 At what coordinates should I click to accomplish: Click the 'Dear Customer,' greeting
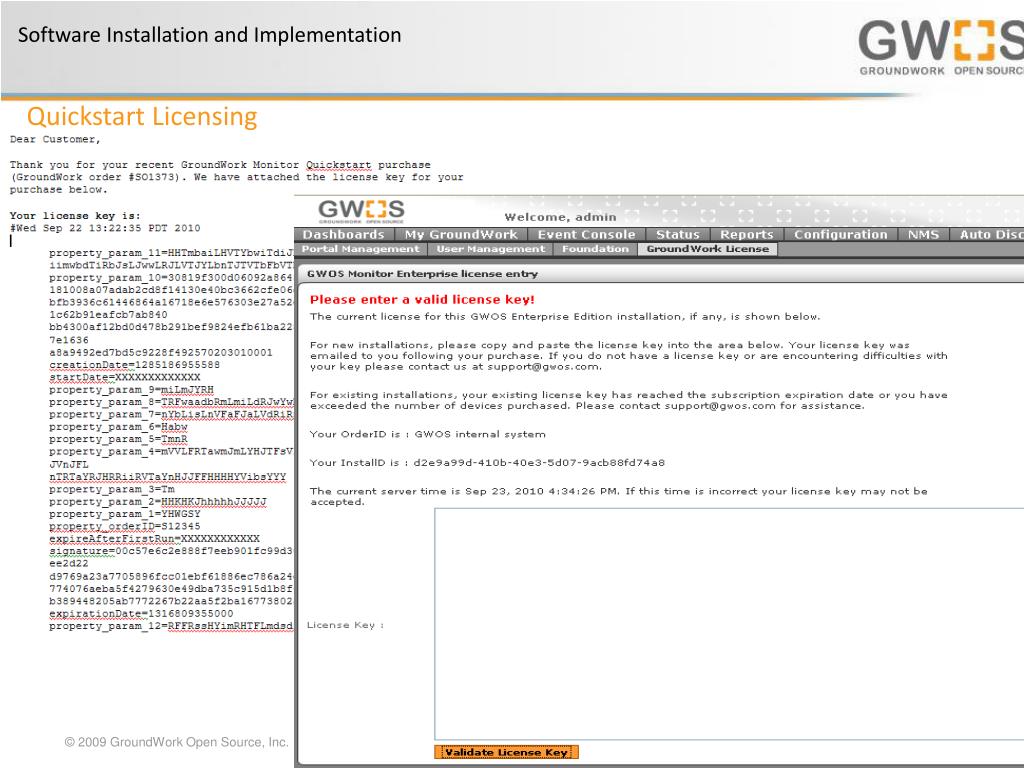56,139
